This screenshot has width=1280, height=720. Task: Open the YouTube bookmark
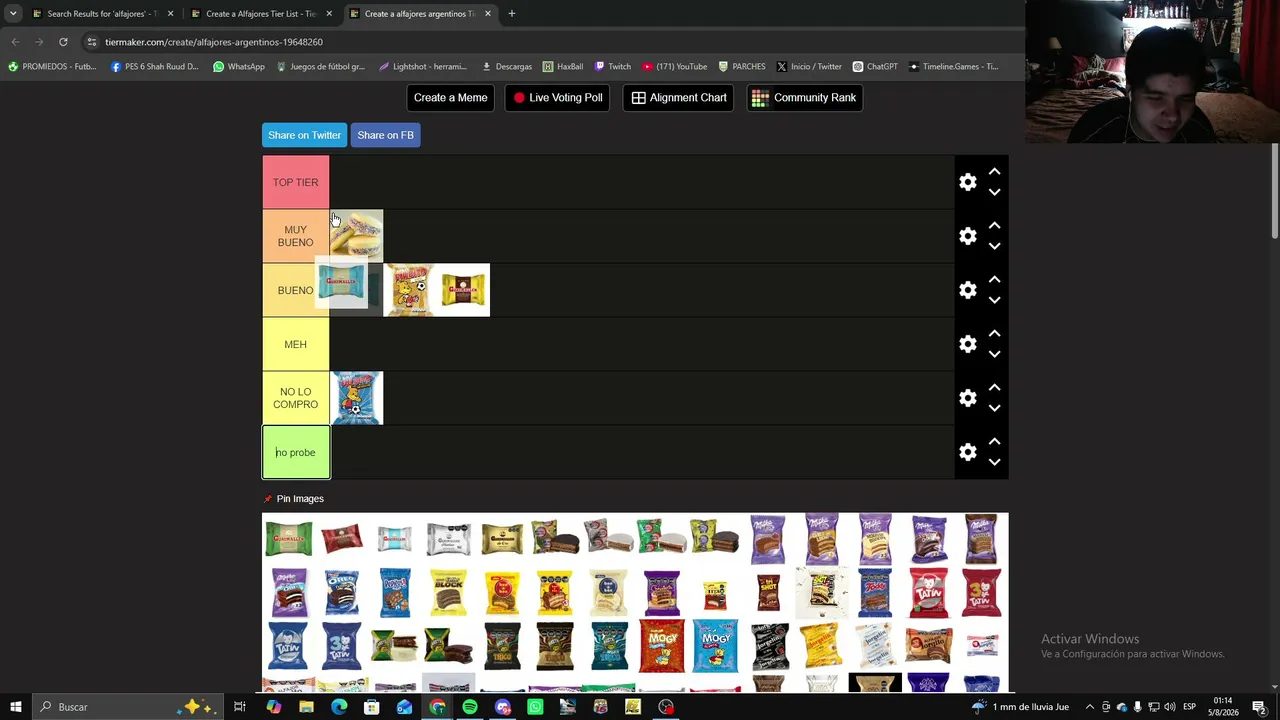(675, 67)
